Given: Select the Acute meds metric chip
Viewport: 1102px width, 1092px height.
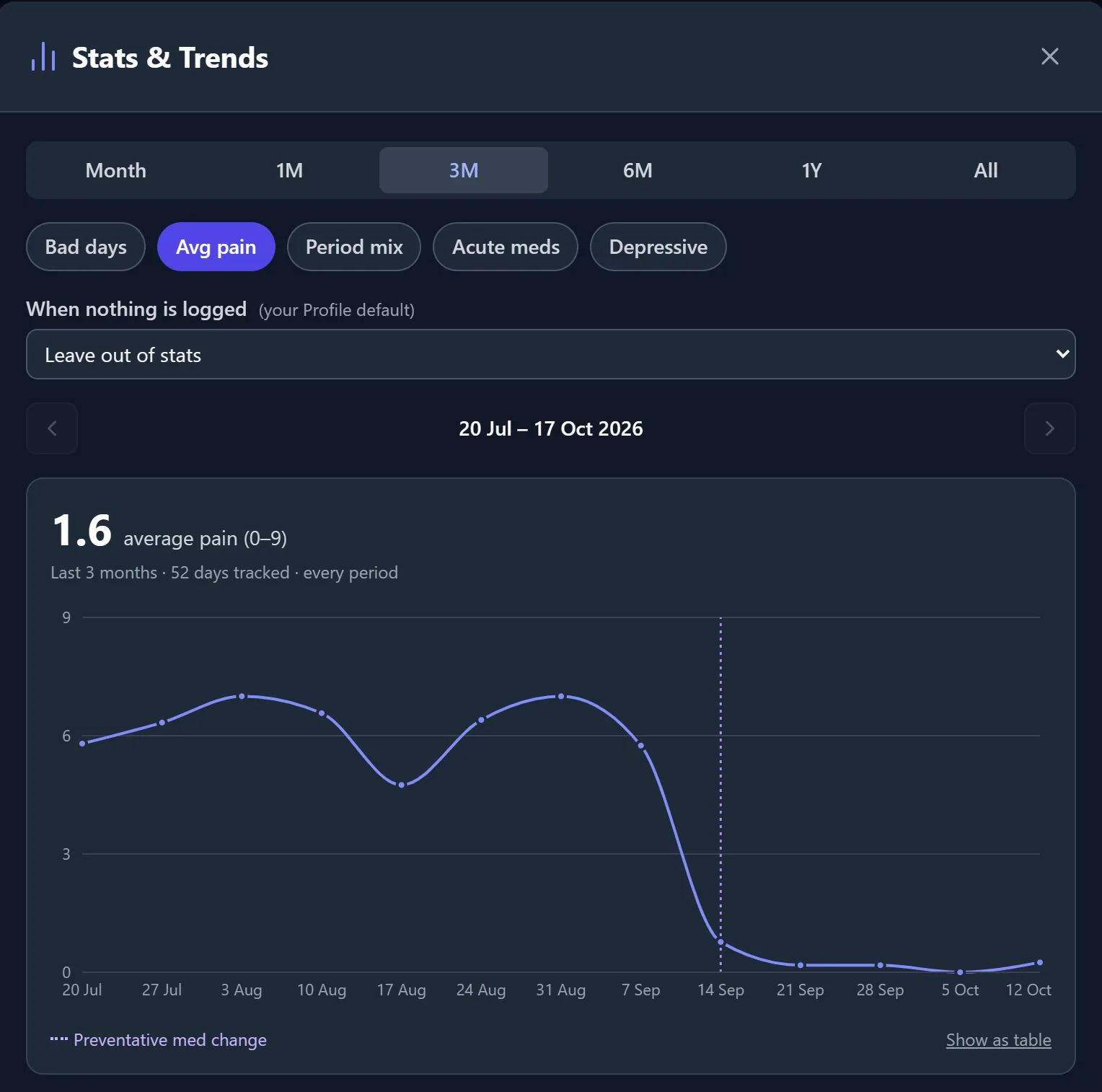Looking at the screenshot, I should coord(506,247).
